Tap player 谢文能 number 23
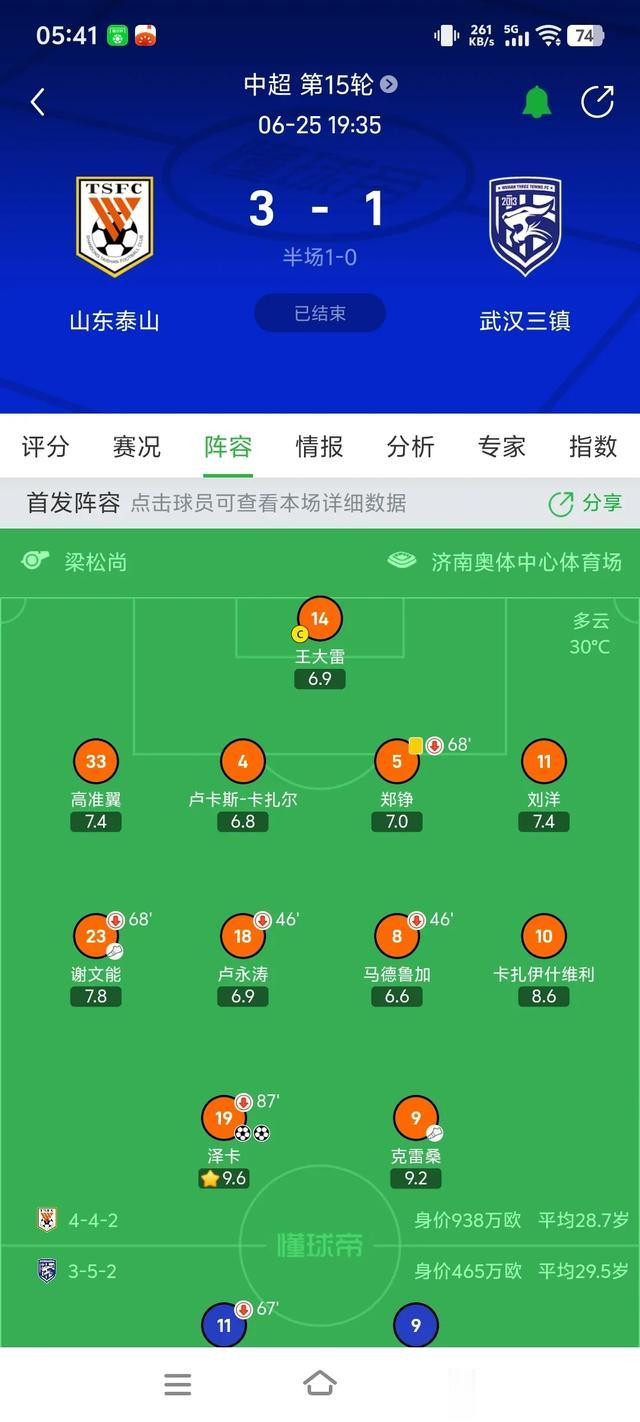This screenshot has width=640, height=1422. pos(96,936)
